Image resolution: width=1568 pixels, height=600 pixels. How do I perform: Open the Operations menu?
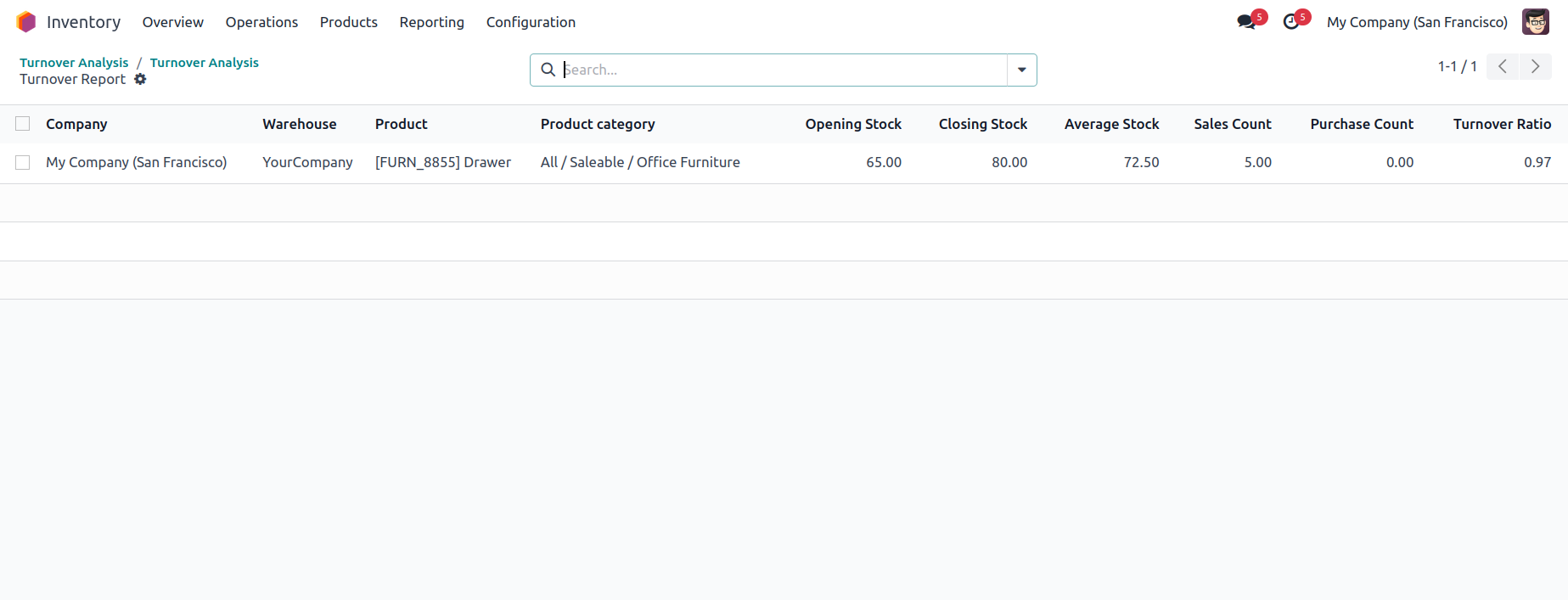pyautogui.click(x=261, y=22)
